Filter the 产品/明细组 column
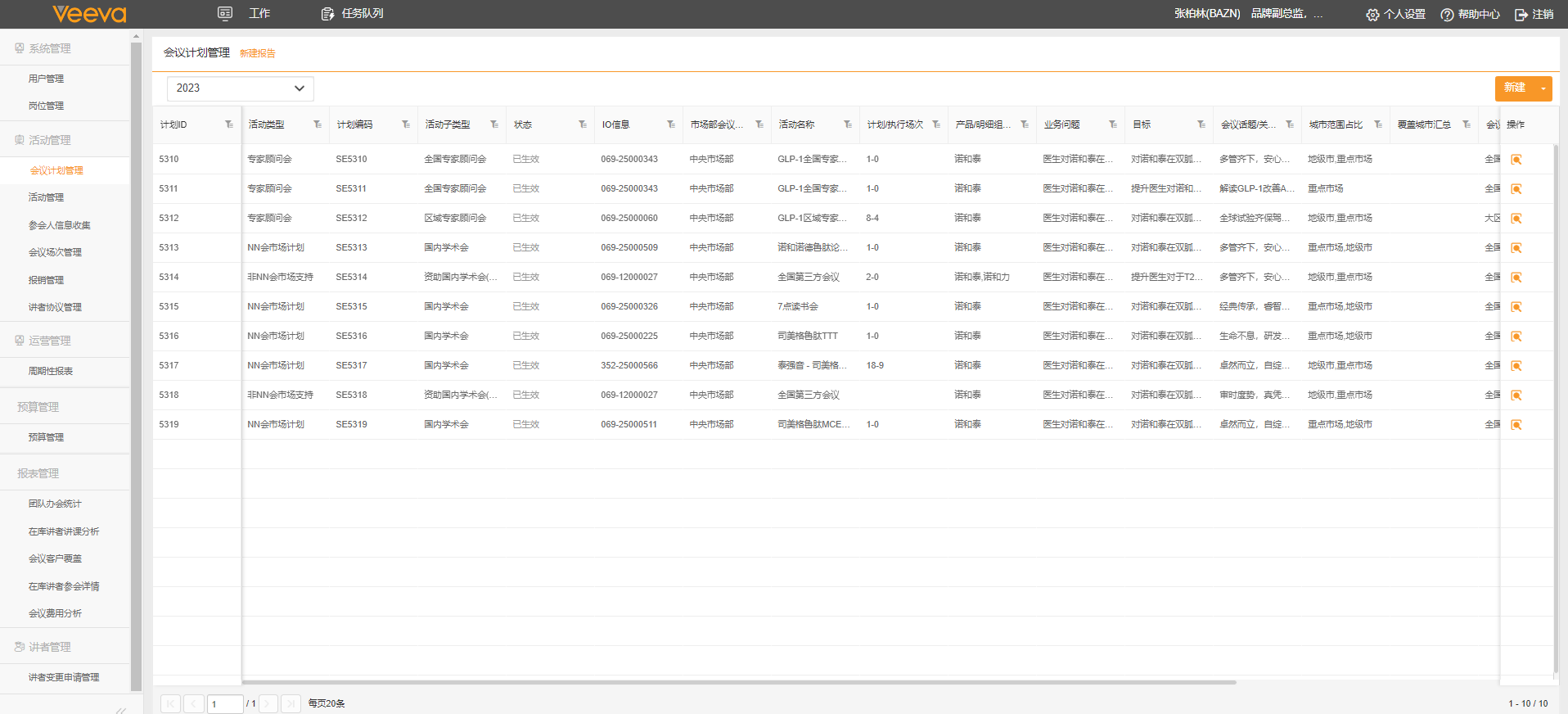 (1025, 124)
